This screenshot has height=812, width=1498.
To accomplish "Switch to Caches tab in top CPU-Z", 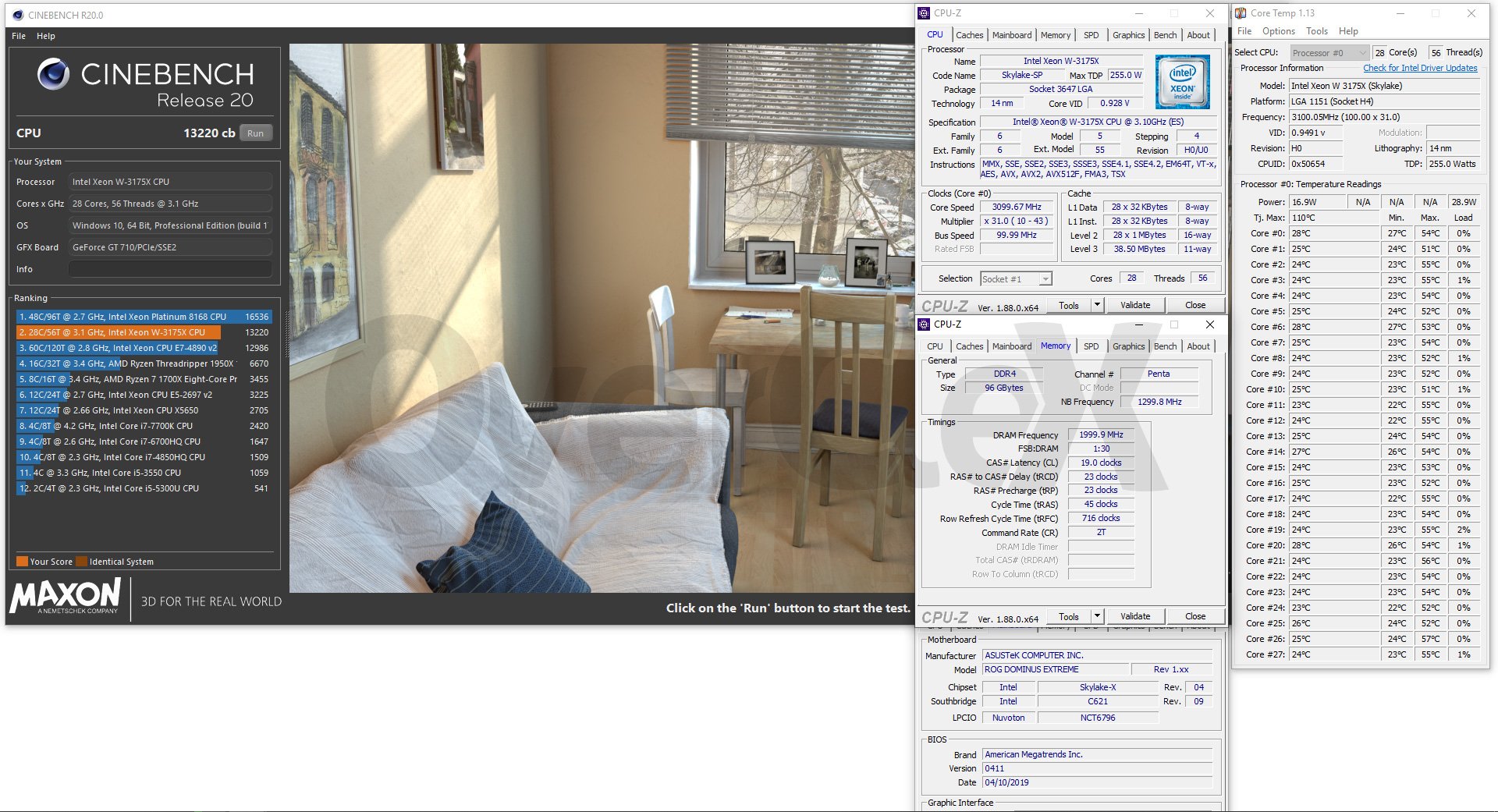I will tap(969, 35).
